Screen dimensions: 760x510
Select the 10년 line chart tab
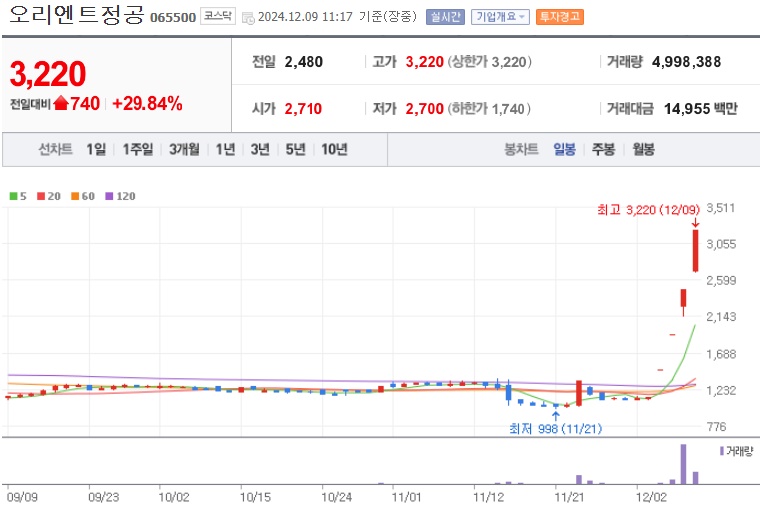click(x=334, y=149)
